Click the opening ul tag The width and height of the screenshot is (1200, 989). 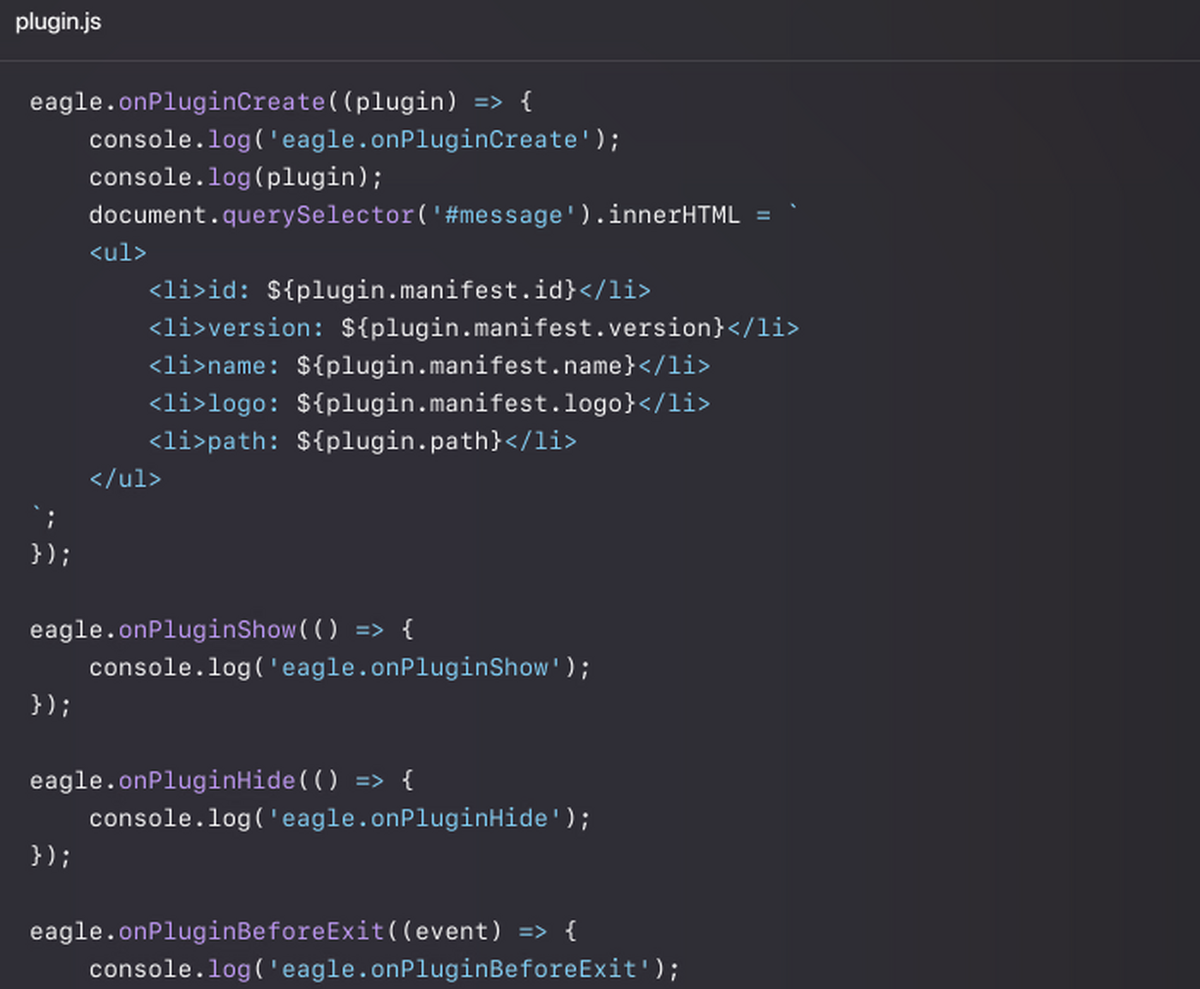point(118,253)
